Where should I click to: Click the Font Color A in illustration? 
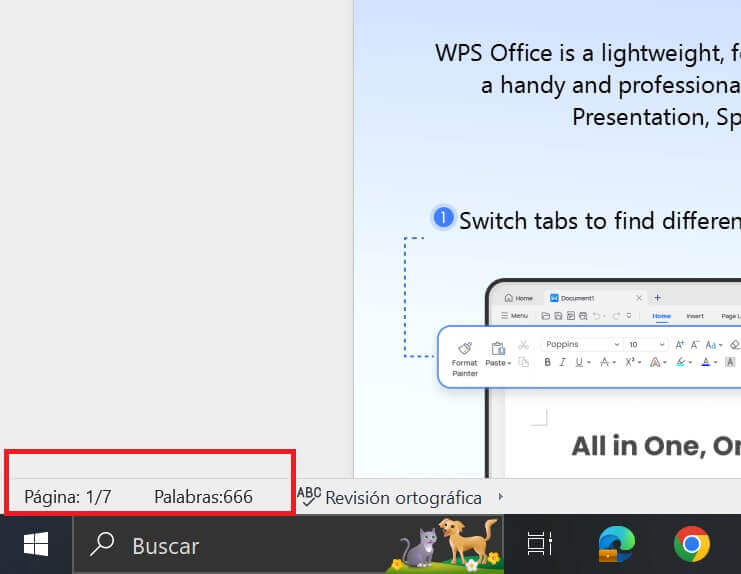[x=706, y=362]
